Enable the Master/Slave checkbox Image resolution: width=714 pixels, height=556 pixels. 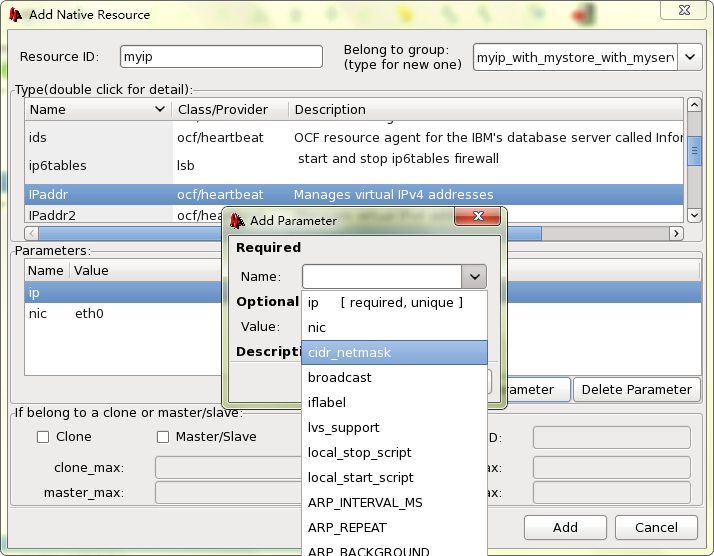(x=163, y=437)
